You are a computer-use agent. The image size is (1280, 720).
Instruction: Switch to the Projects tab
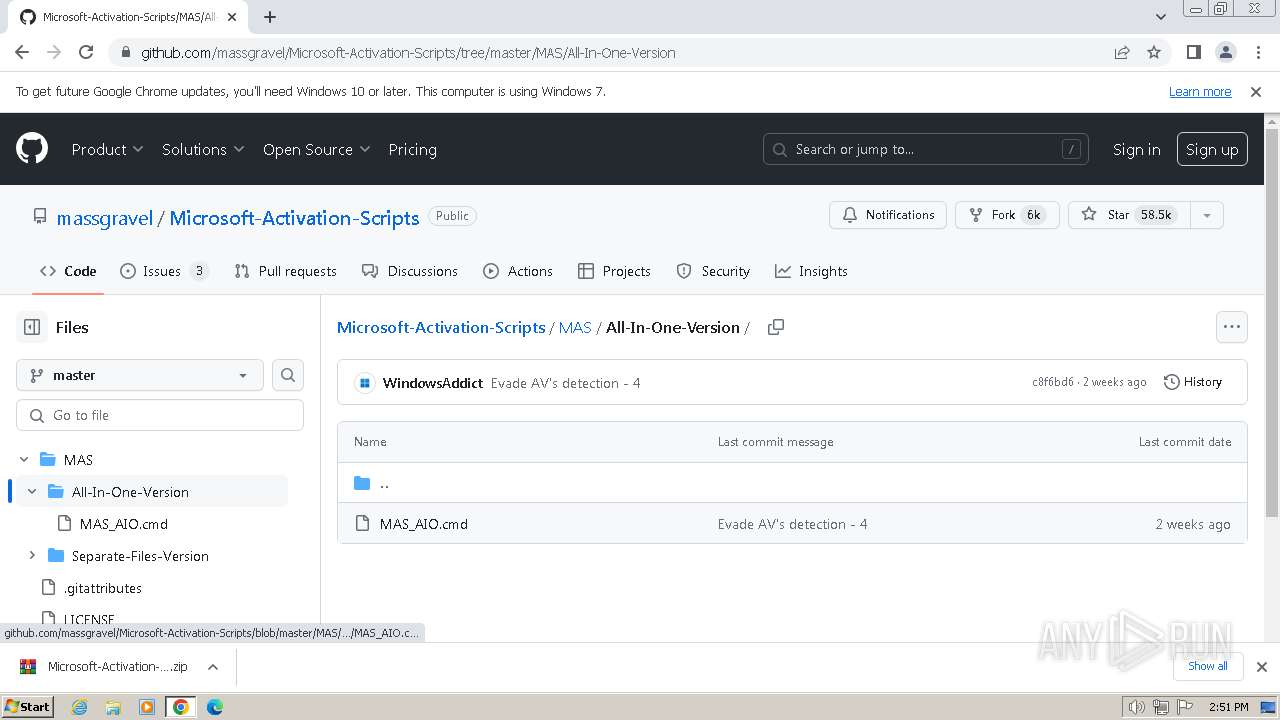(615, 271)
